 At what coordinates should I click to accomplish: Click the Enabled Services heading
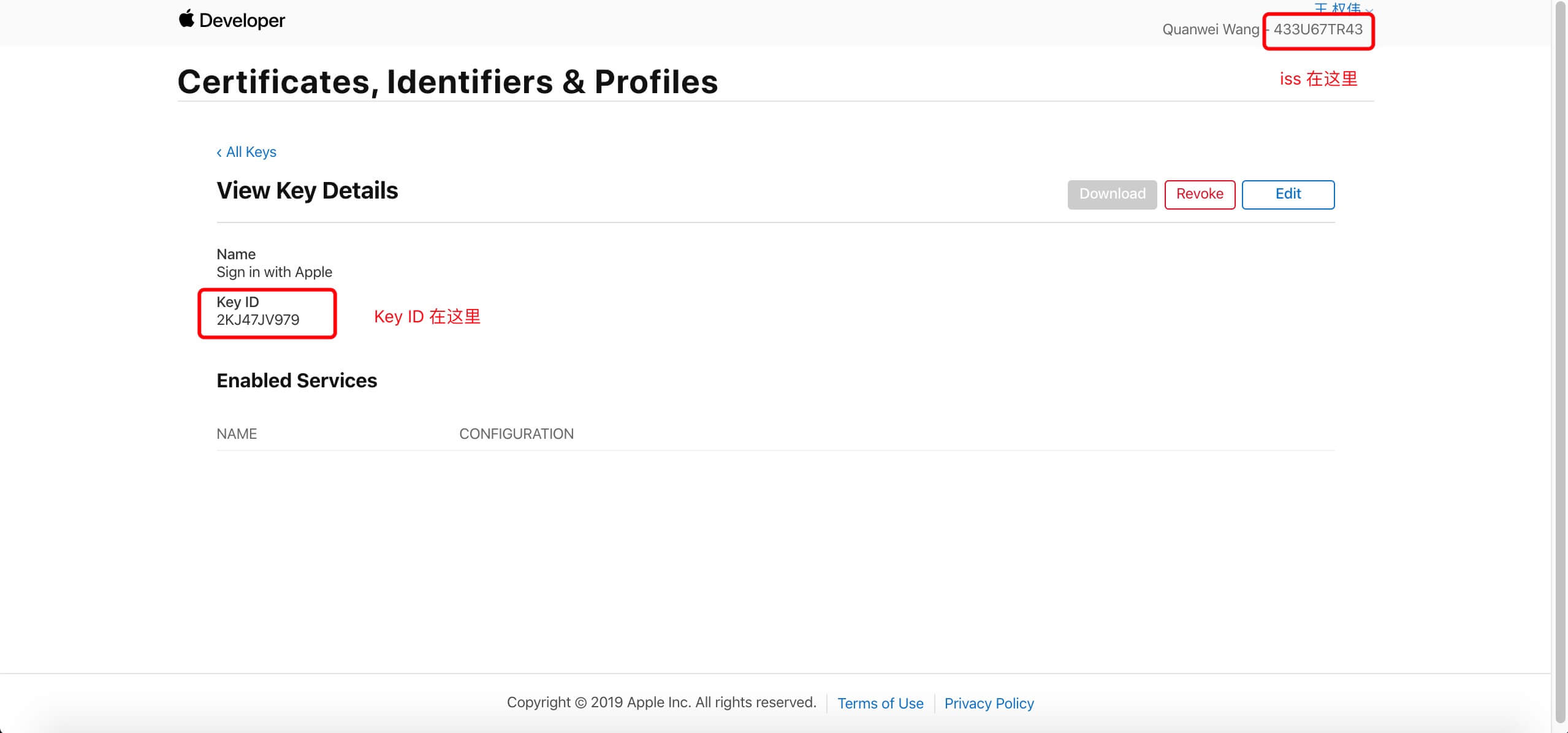point(297,381)
